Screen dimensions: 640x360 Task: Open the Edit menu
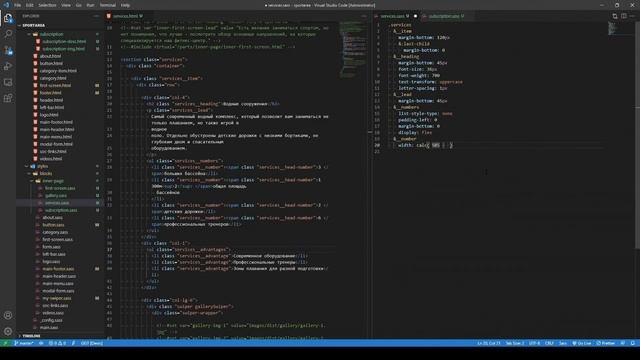tap(29, 5)
